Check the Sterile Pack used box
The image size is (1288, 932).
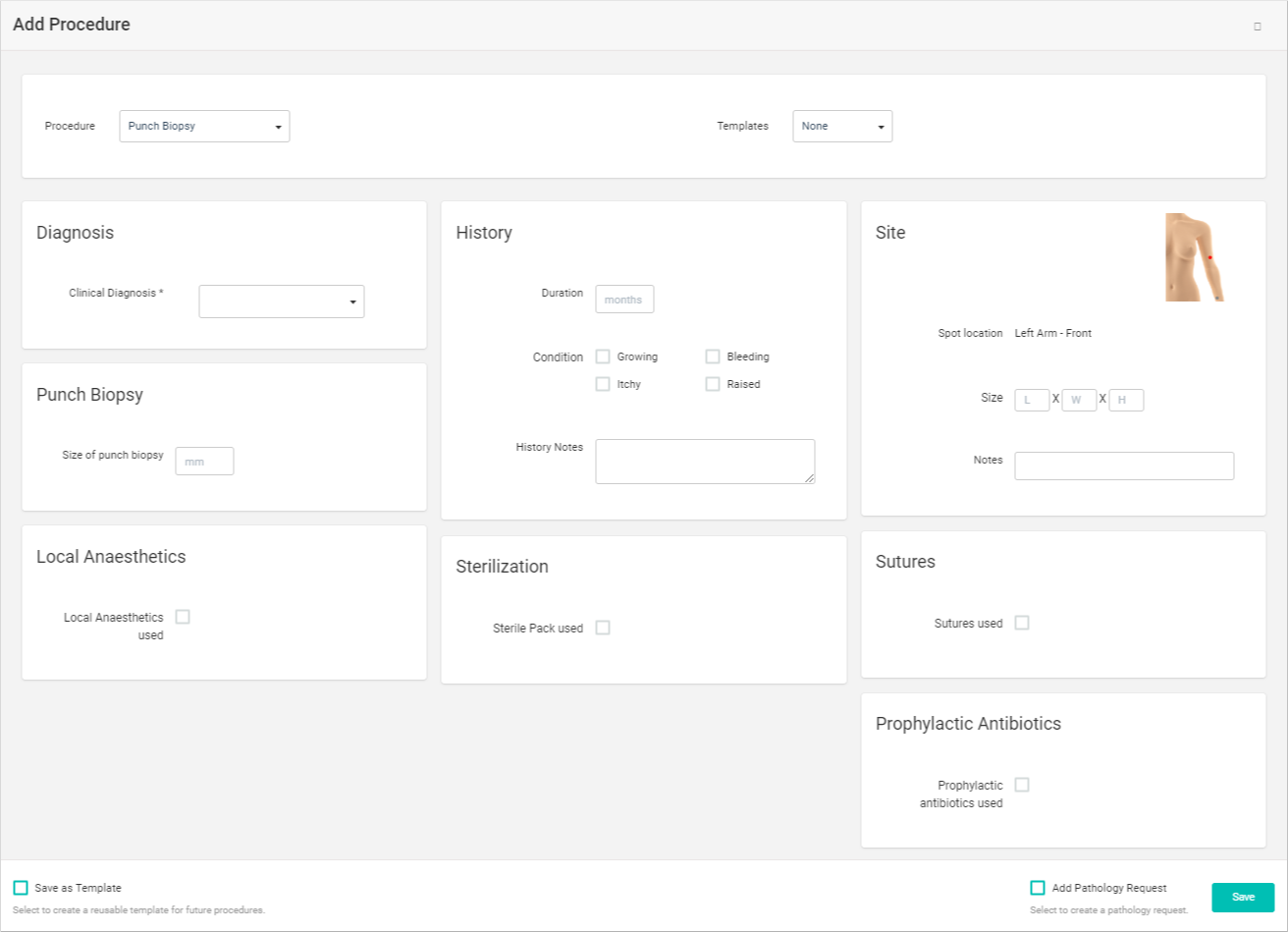click(603, 628)
